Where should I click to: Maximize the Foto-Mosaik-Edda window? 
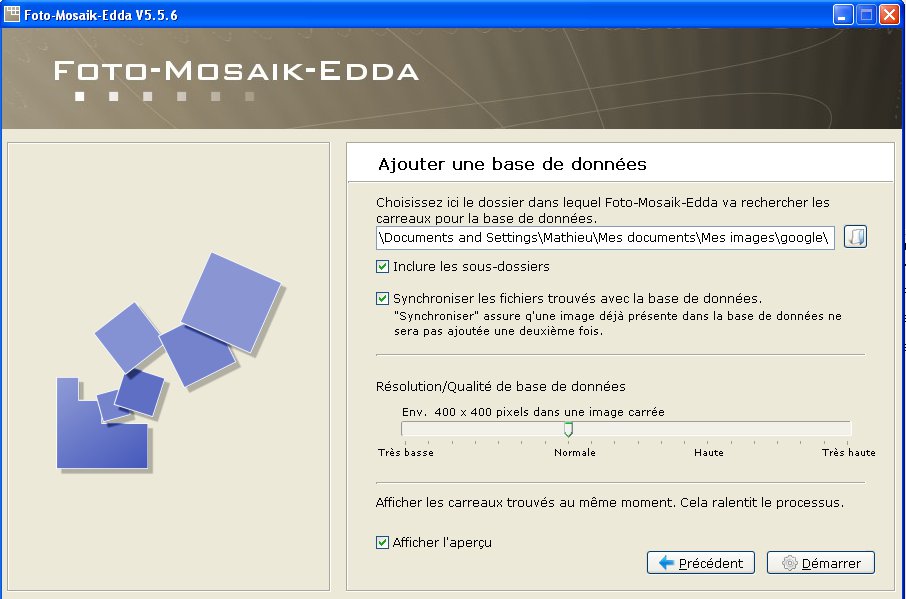point(866,14)
